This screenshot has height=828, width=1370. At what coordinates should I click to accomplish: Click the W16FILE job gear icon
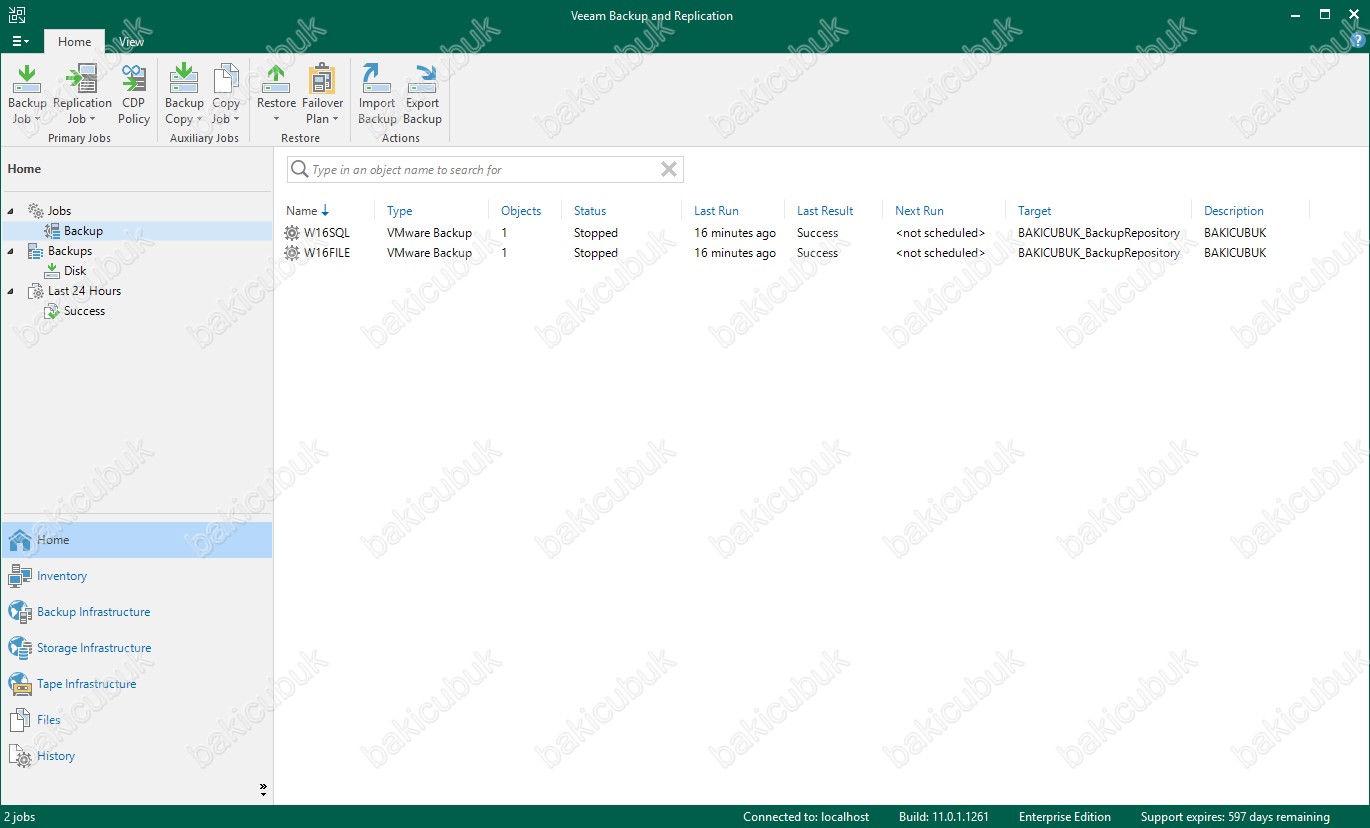(x=292, y=253)
